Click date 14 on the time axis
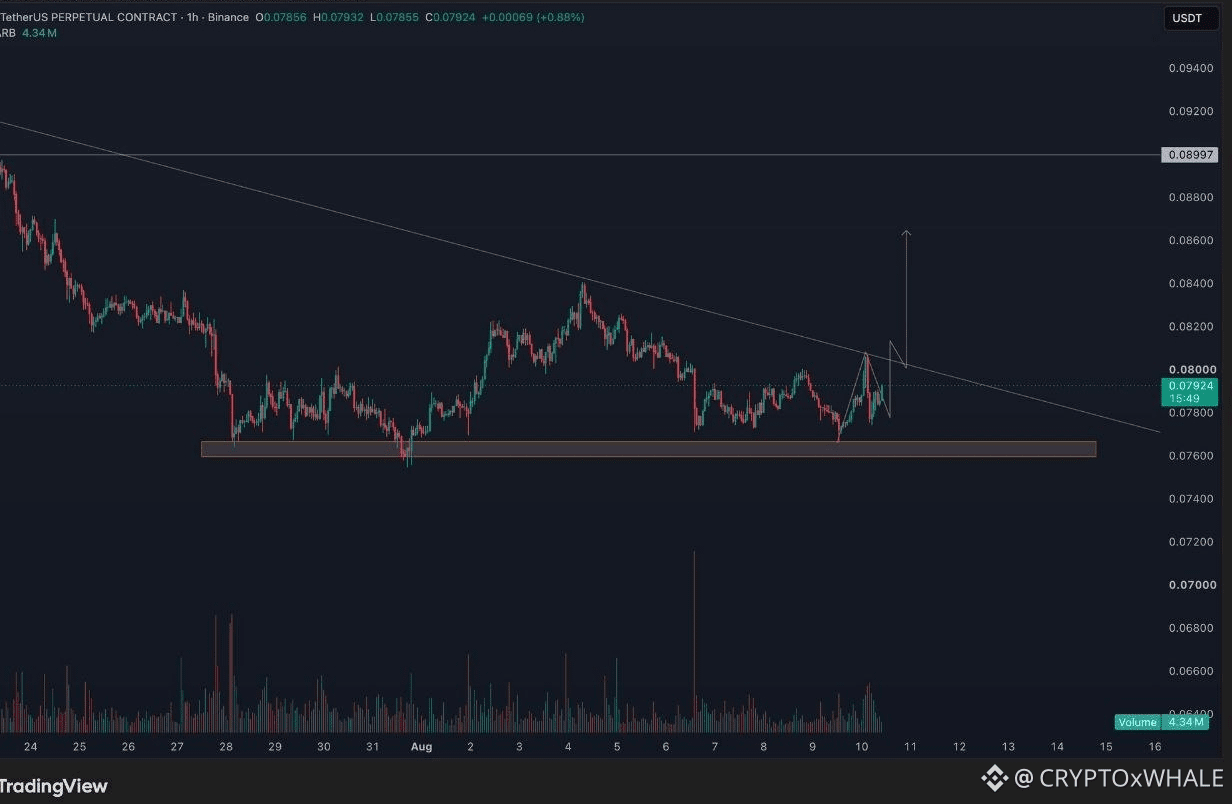The image size is (1232, 804). (1057, 746)
